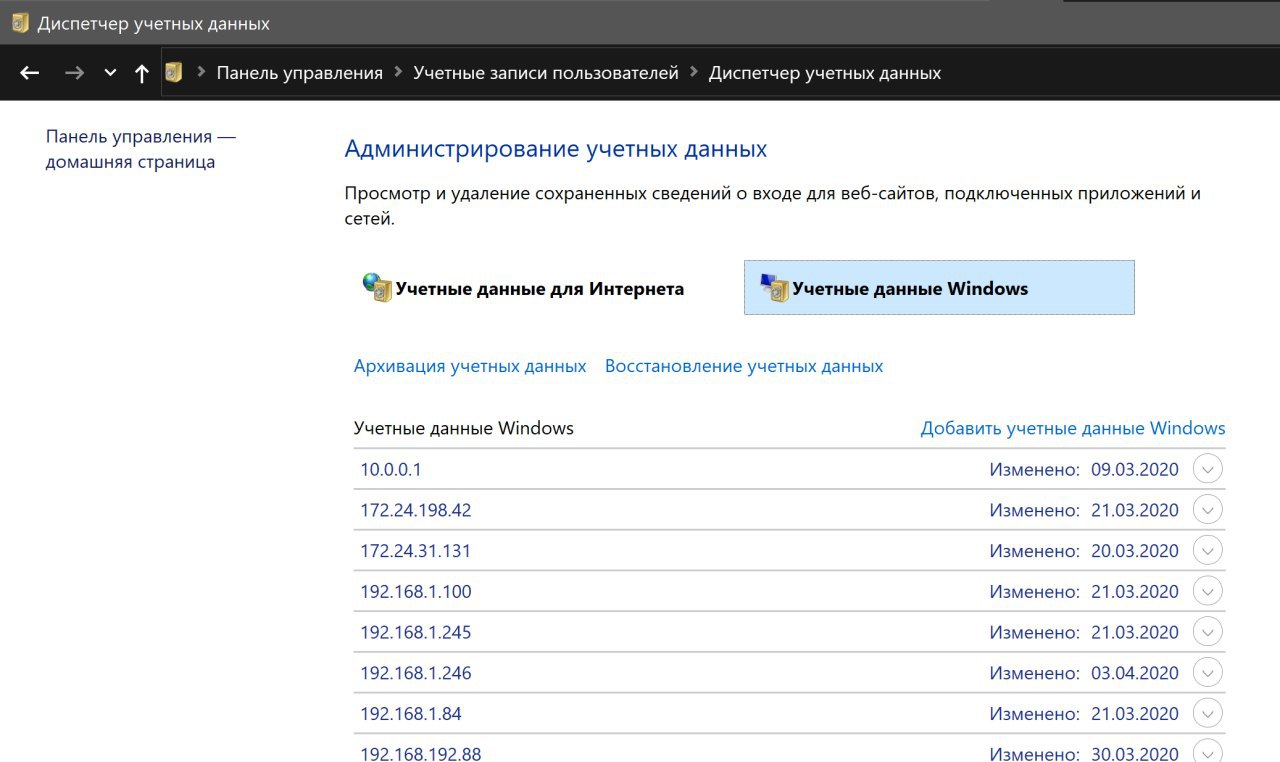
Task: Expand the 10.0.0.1 row chevron
Action: 1208,469
